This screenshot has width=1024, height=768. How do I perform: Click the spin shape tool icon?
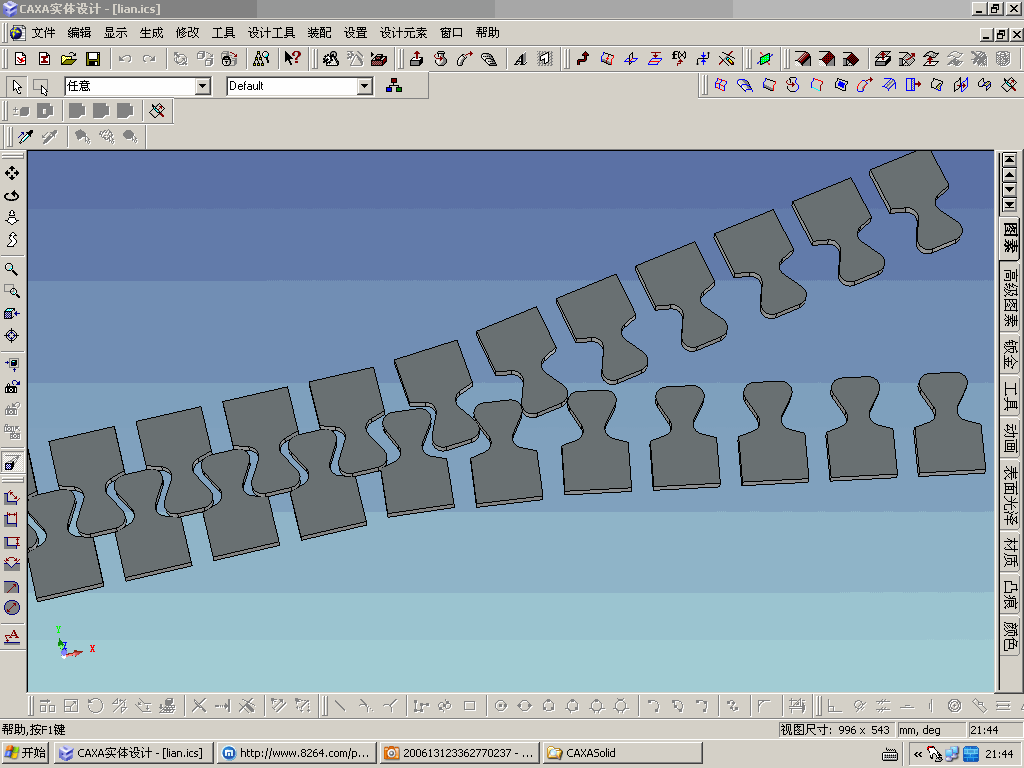441,59
